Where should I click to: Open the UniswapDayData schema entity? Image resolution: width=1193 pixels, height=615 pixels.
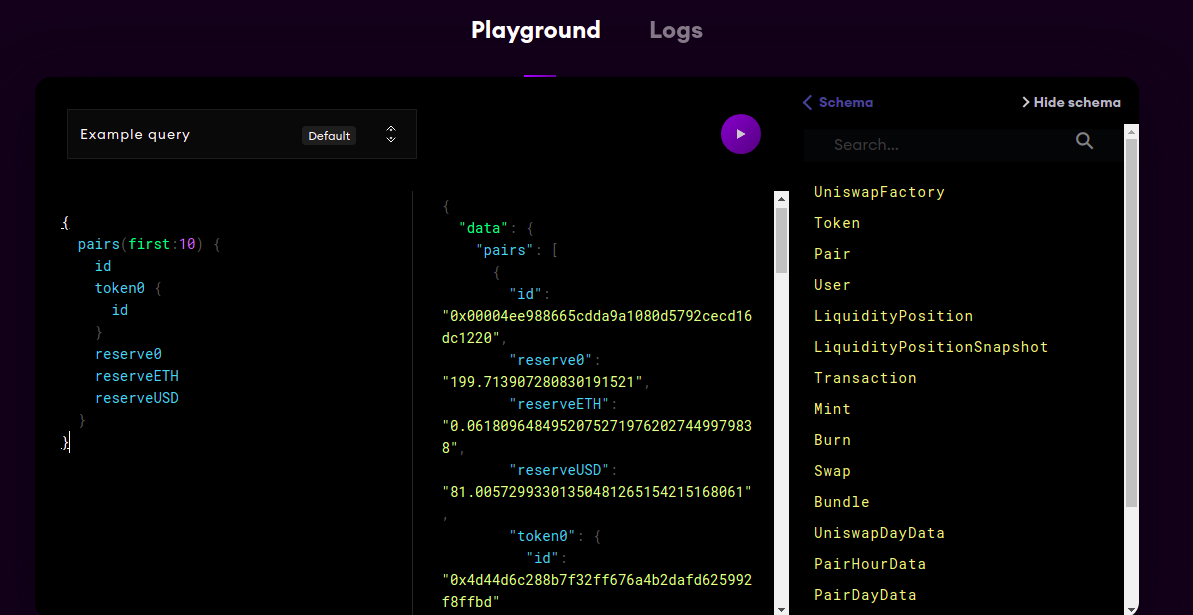(x=879, y=533)
